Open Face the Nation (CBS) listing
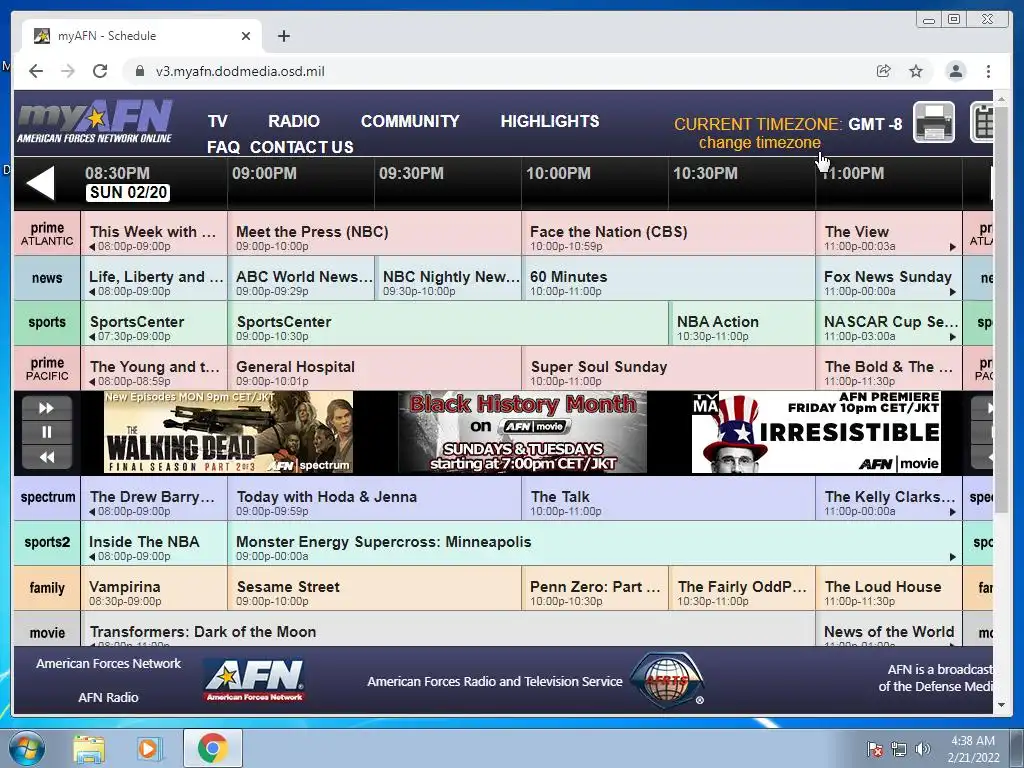 click(669, 233)
